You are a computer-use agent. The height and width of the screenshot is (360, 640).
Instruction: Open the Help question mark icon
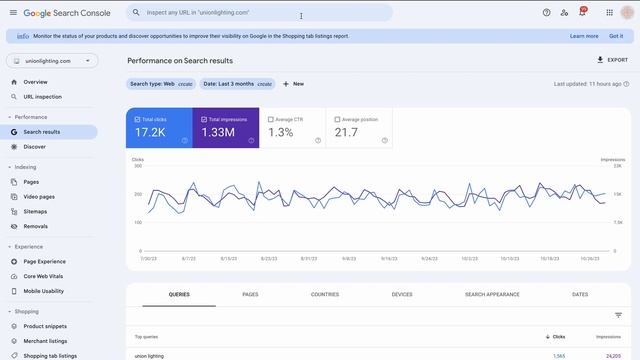pyautogui.click(x=547, y=13)
